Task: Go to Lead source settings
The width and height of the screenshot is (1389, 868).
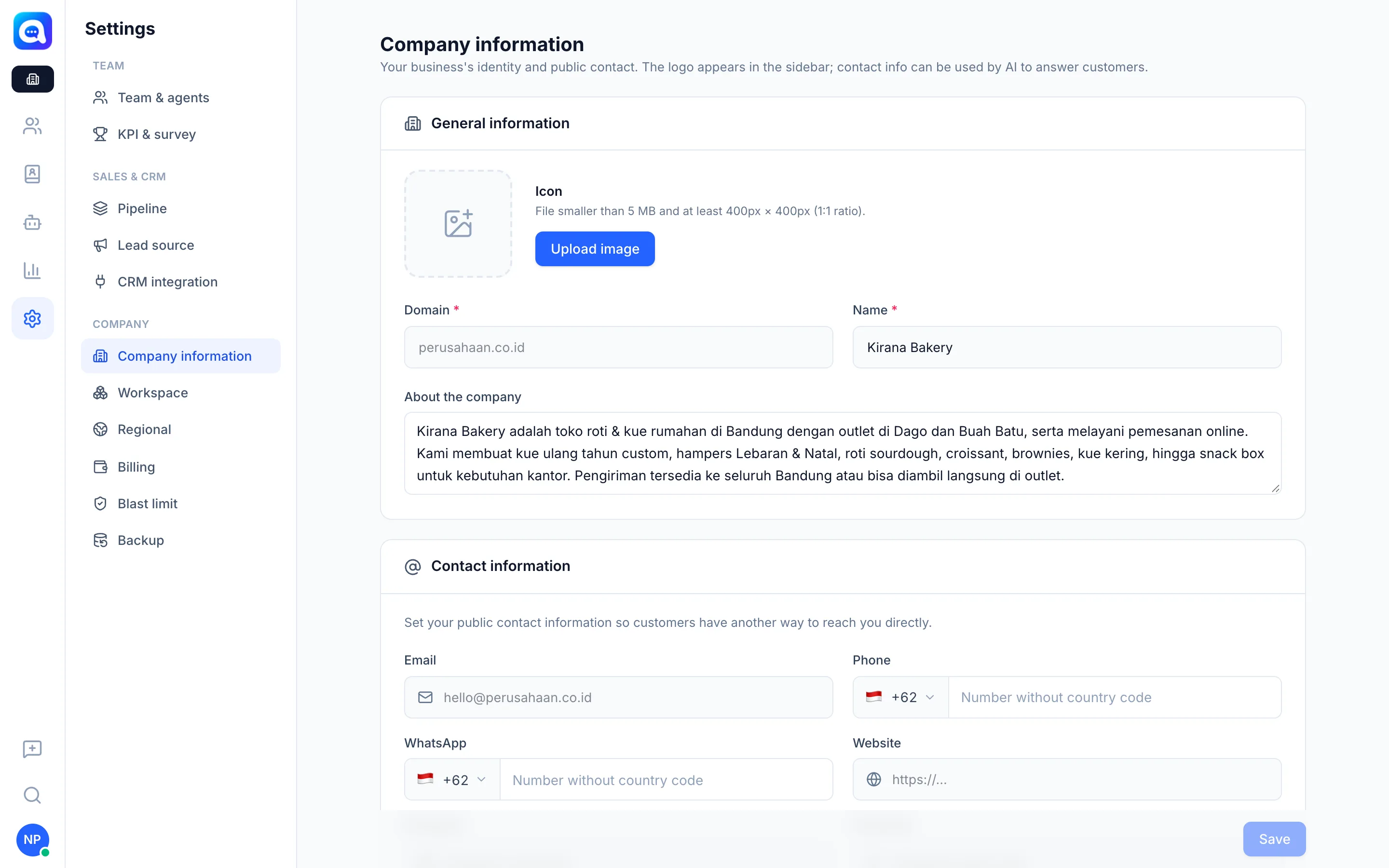Action: click(181, 245)
